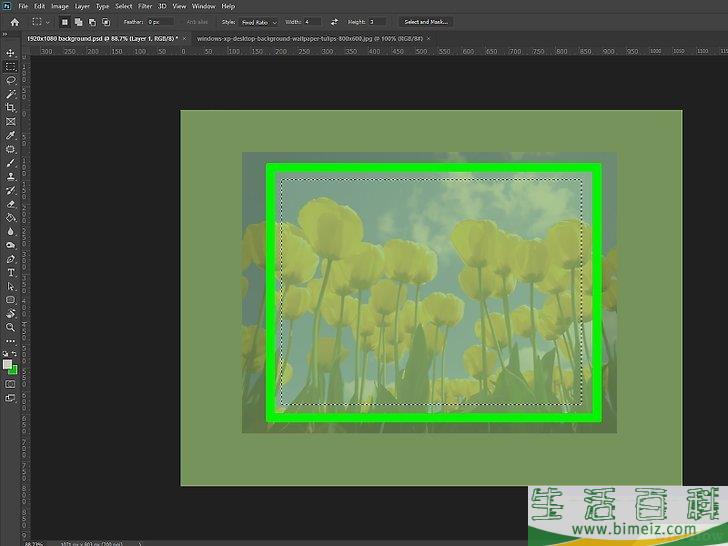Click the zoom percentage field in status bar
Viewport: 728px width, 546px height.
click(x=34, y=543)
